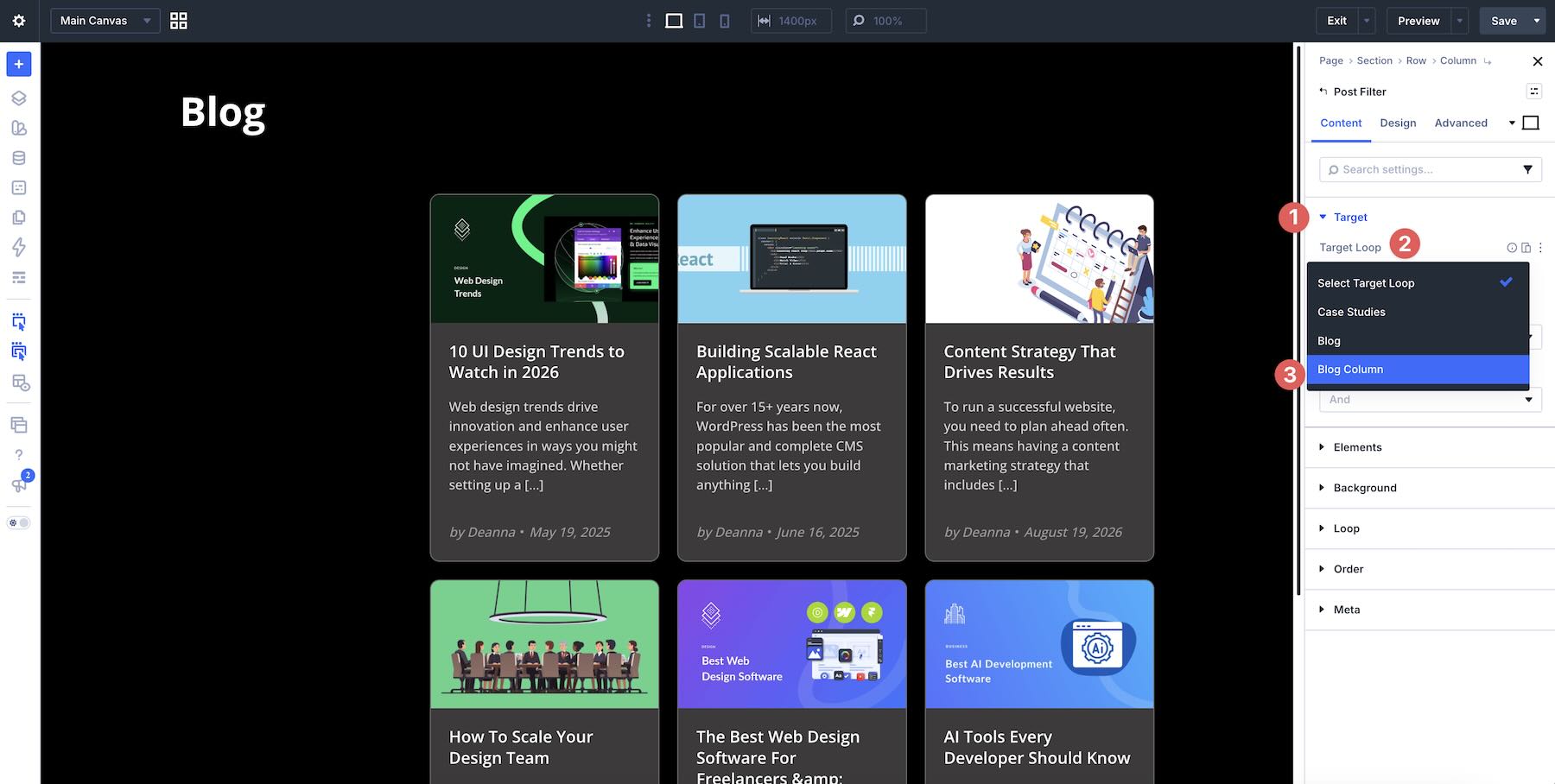Open the Preview button dropdown arrow
The image size is (1555, 784).
(x=1460, y=21)
